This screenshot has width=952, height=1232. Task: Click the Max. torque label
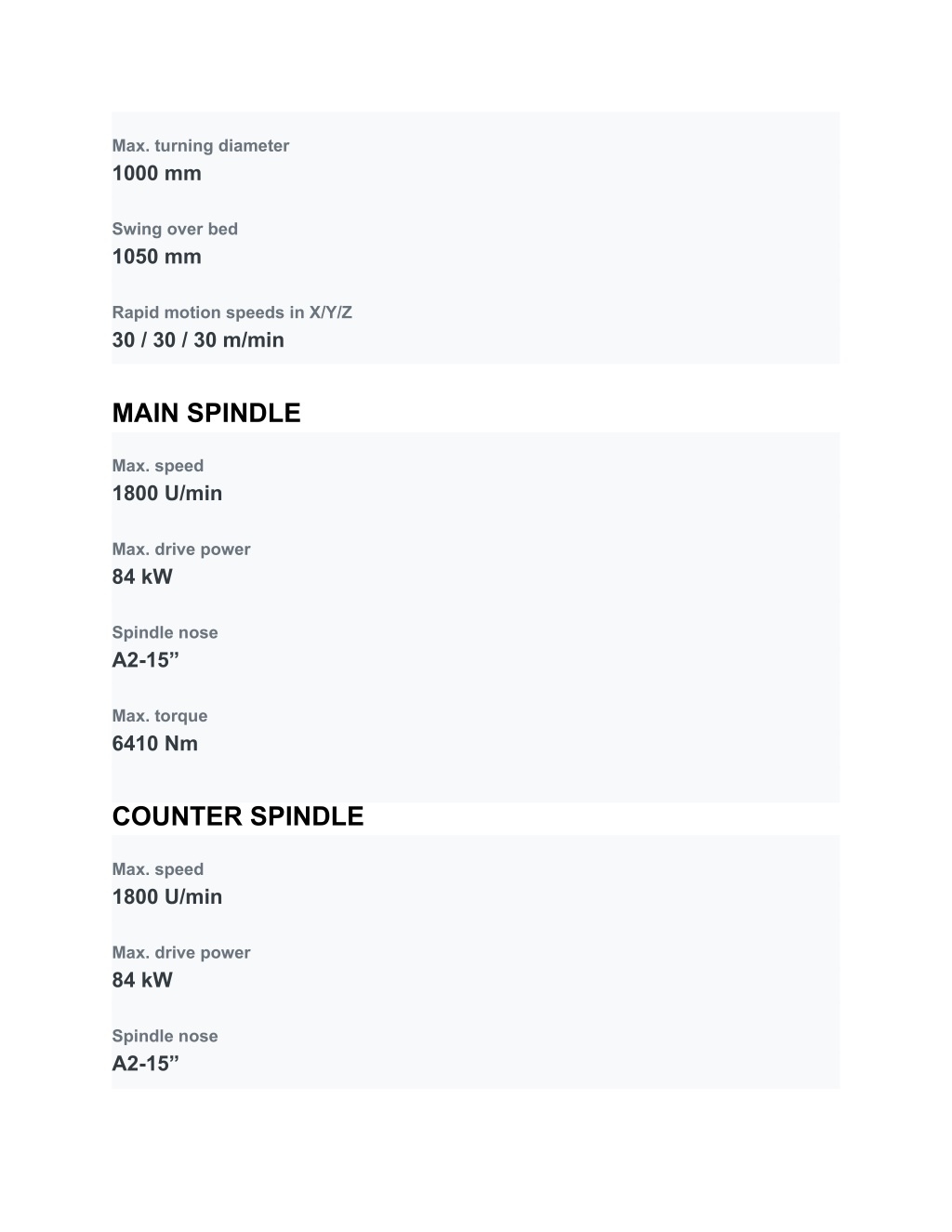[160, 716]
